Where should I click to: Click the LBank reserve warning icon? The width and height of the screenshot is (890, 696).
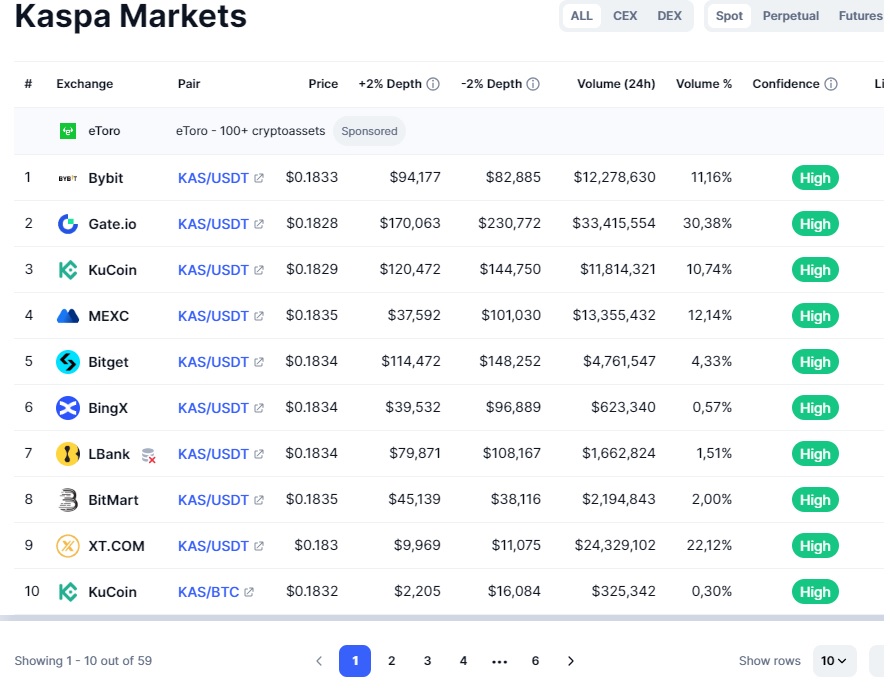pyautogui.click(x=149, y=455)
